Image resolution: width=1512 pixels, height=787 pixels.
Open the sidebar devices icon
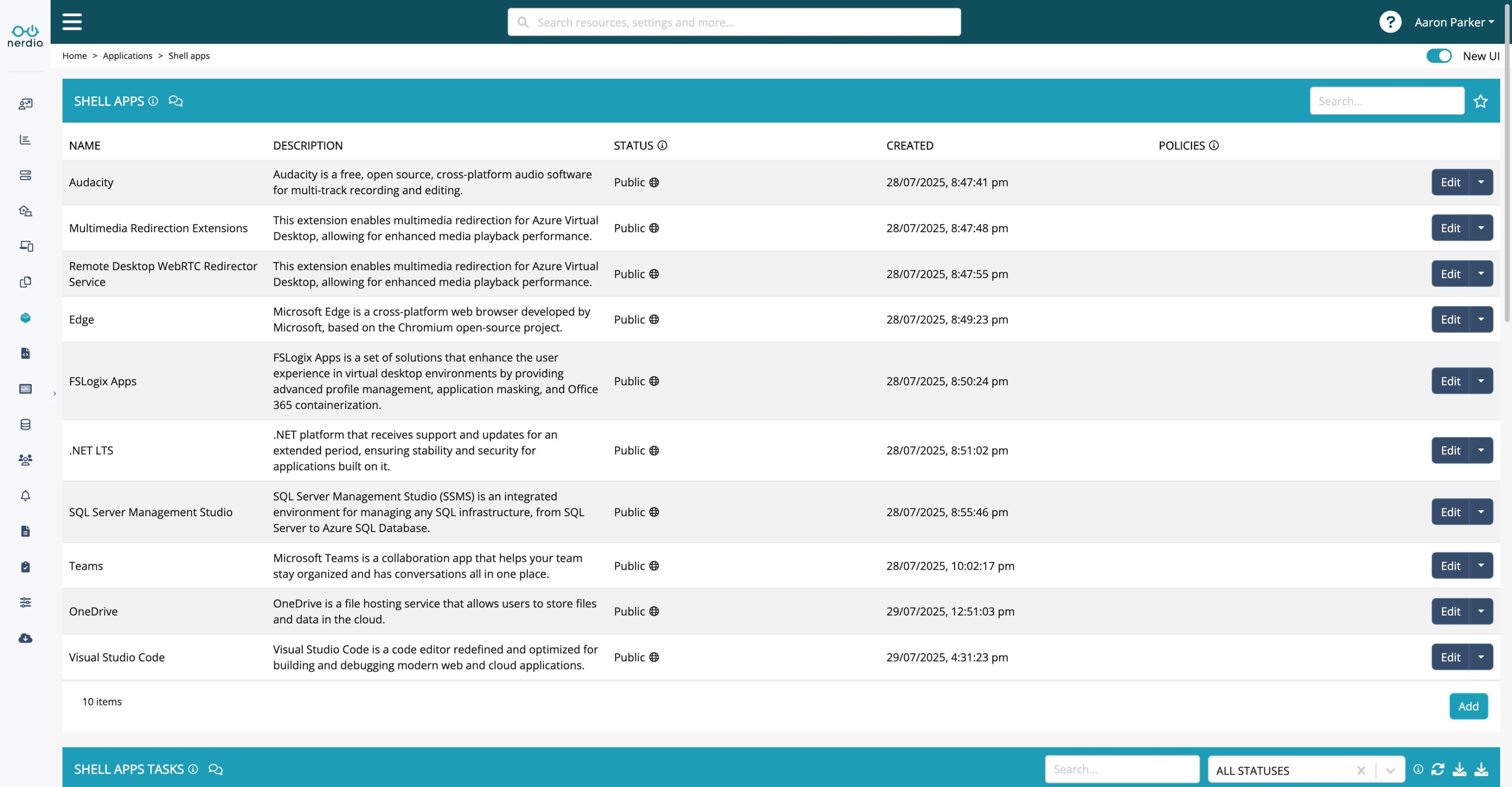click(25, 246)
